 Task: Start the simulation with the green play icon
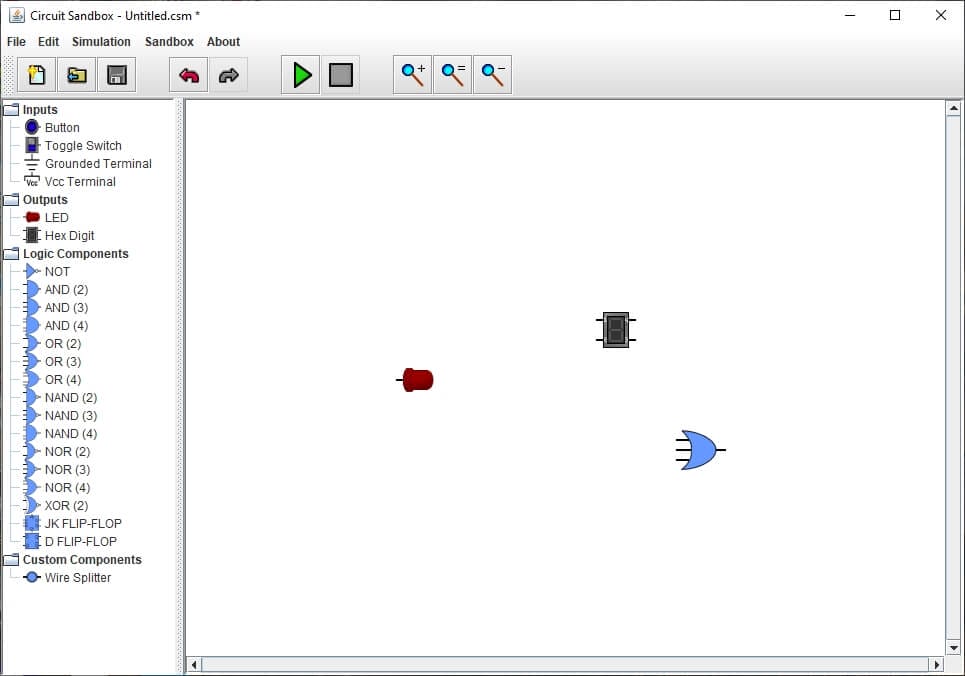301,74
